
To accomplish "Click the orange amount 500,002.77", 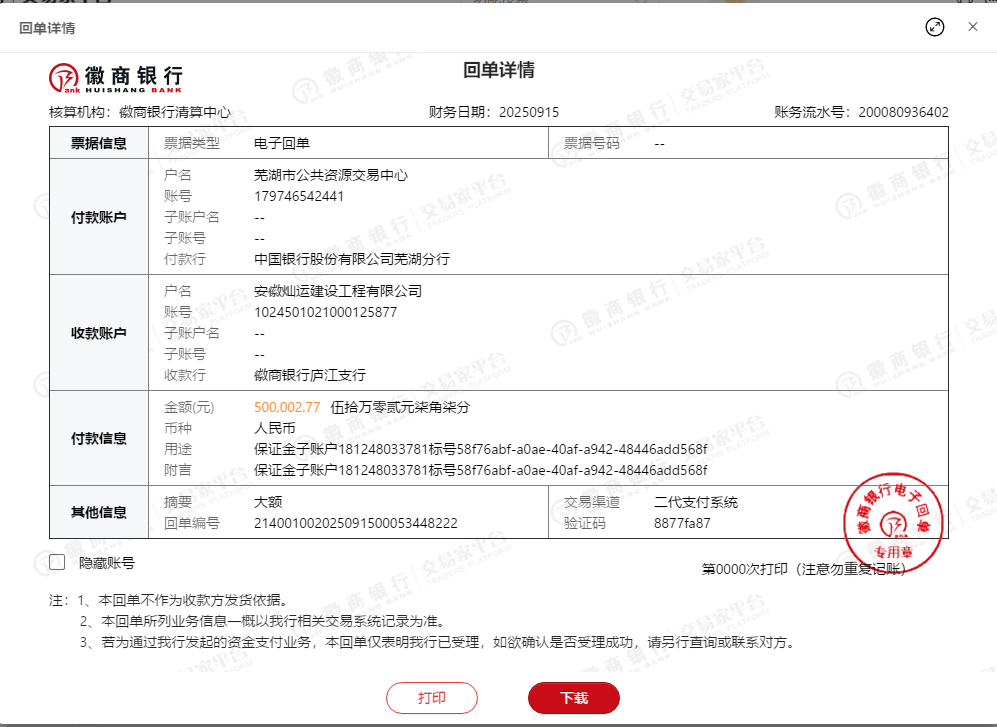I will click(287, 407).
